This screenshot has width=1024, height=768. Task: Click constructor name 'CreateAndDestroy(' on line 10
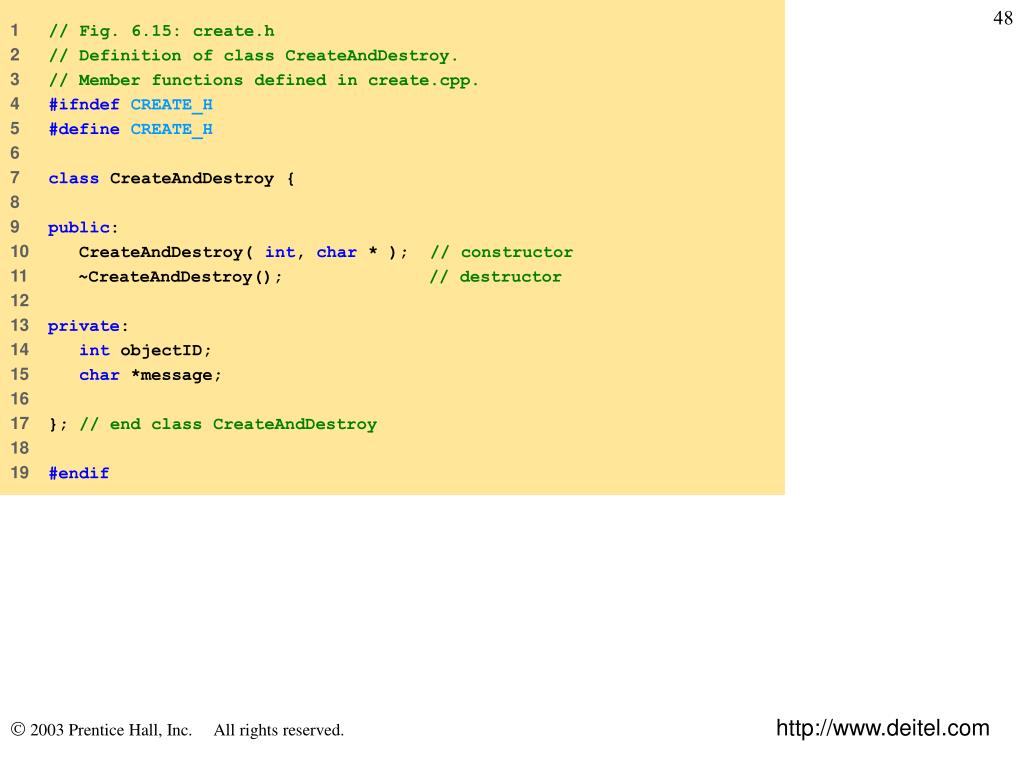[166, 253]
